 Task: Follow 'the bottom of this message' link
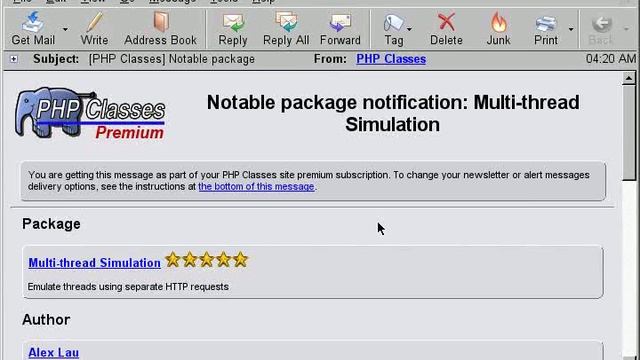[256, 187]
